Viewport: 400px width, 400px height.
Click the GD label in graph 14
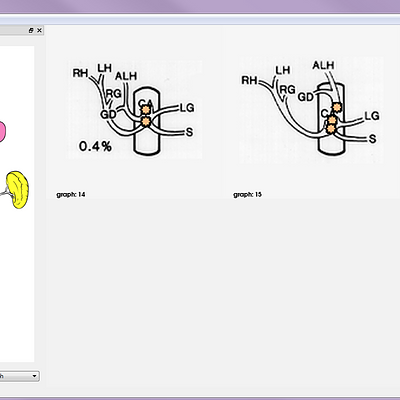click(108, 114)
